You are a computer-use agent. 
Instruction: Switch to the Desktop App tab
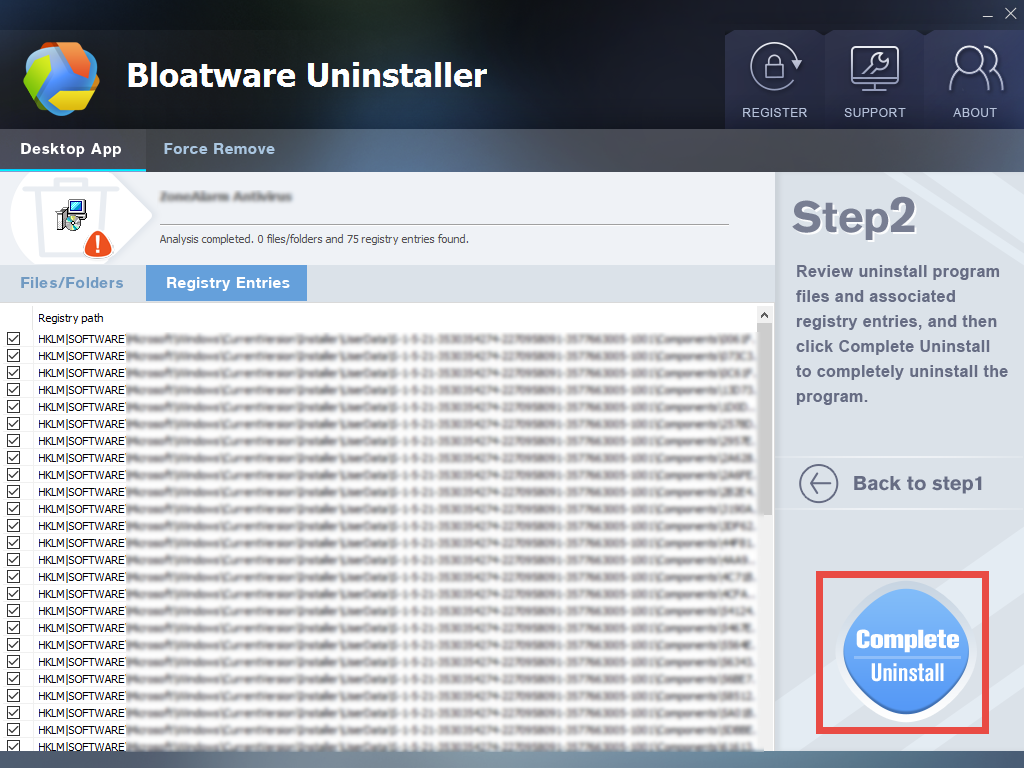[x=71, y=150]
